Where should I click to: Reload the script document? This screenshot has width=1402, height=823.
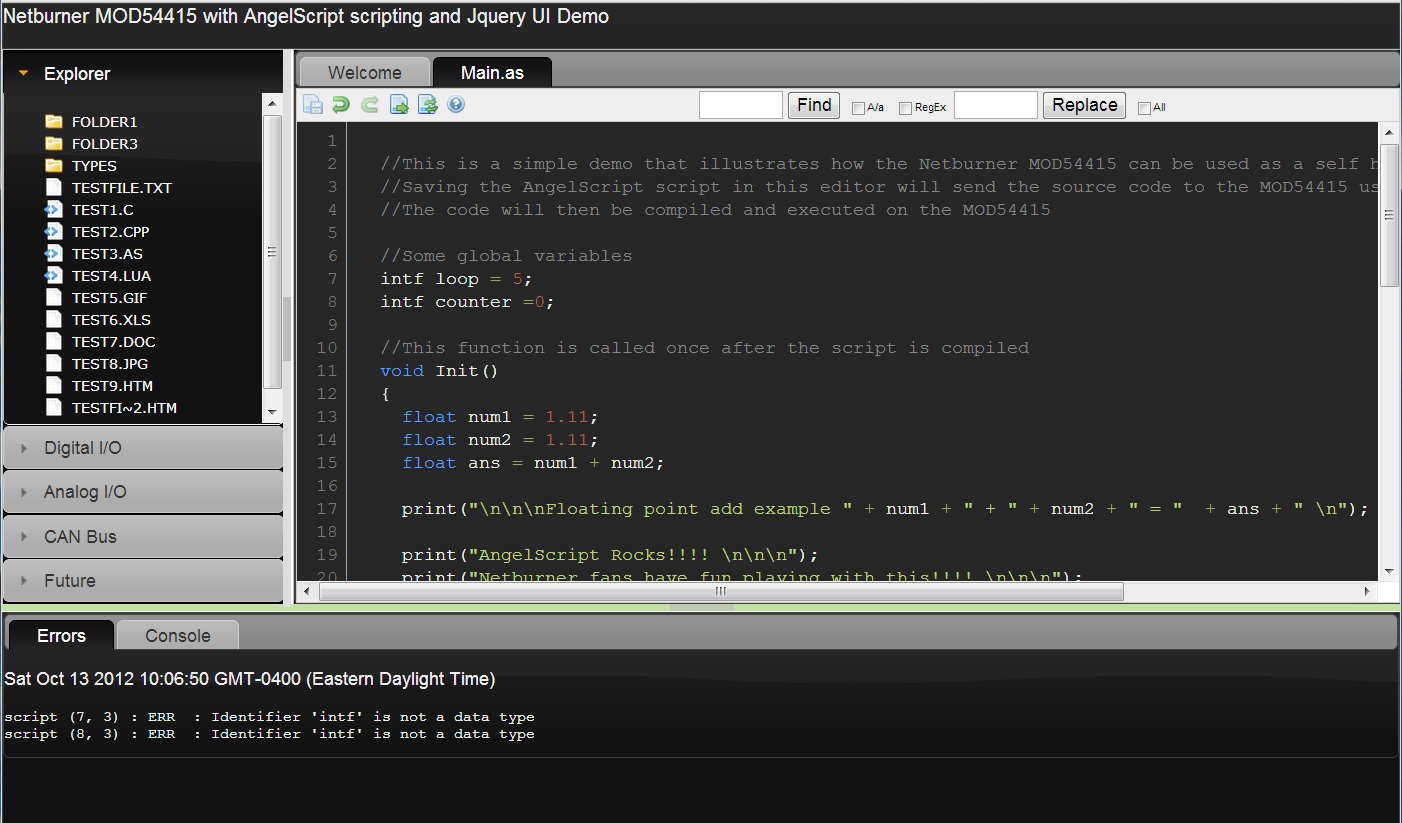tap(427, 104)
